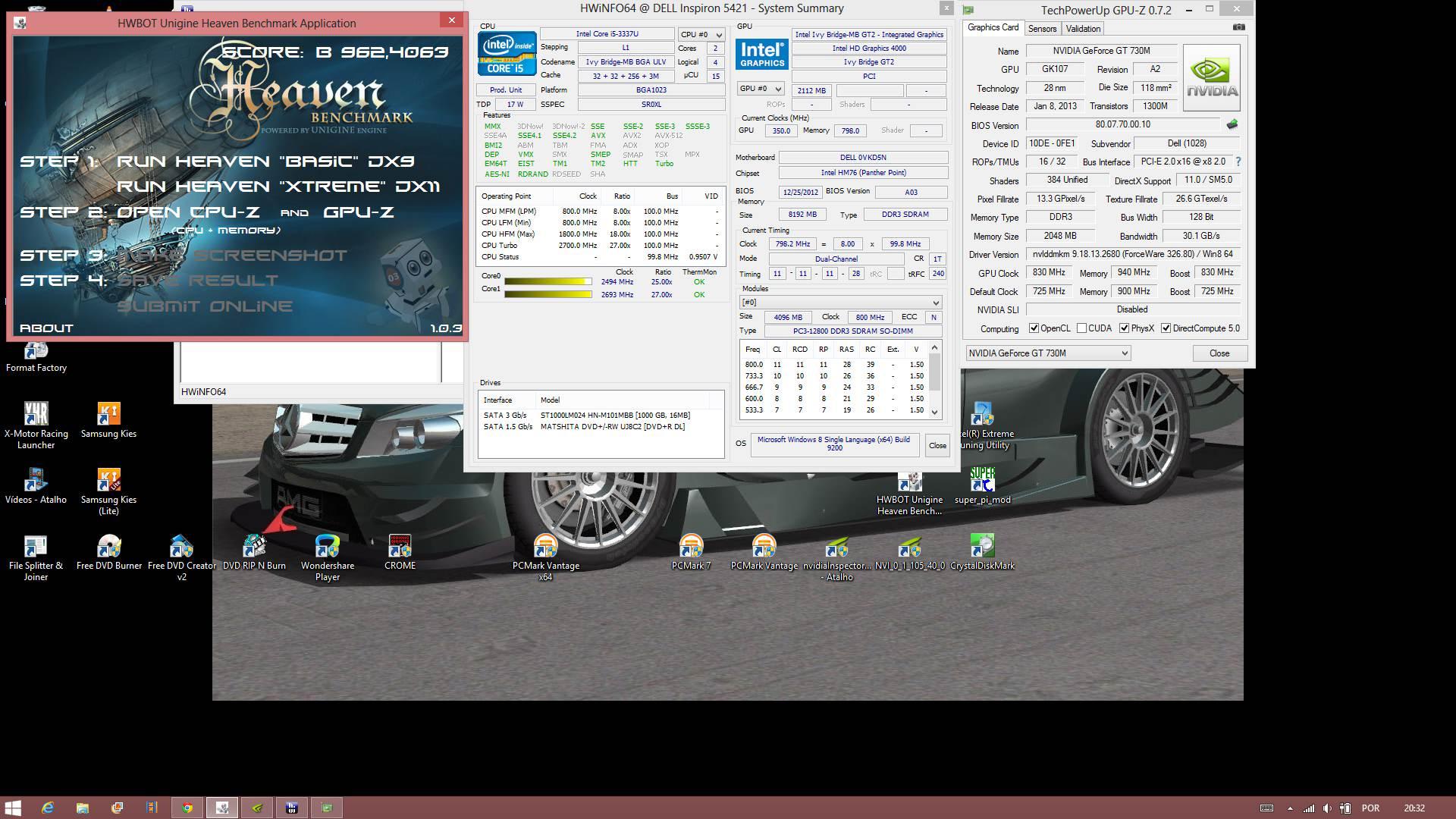Open Extreme Tuning Utility desktop icon

985,425
